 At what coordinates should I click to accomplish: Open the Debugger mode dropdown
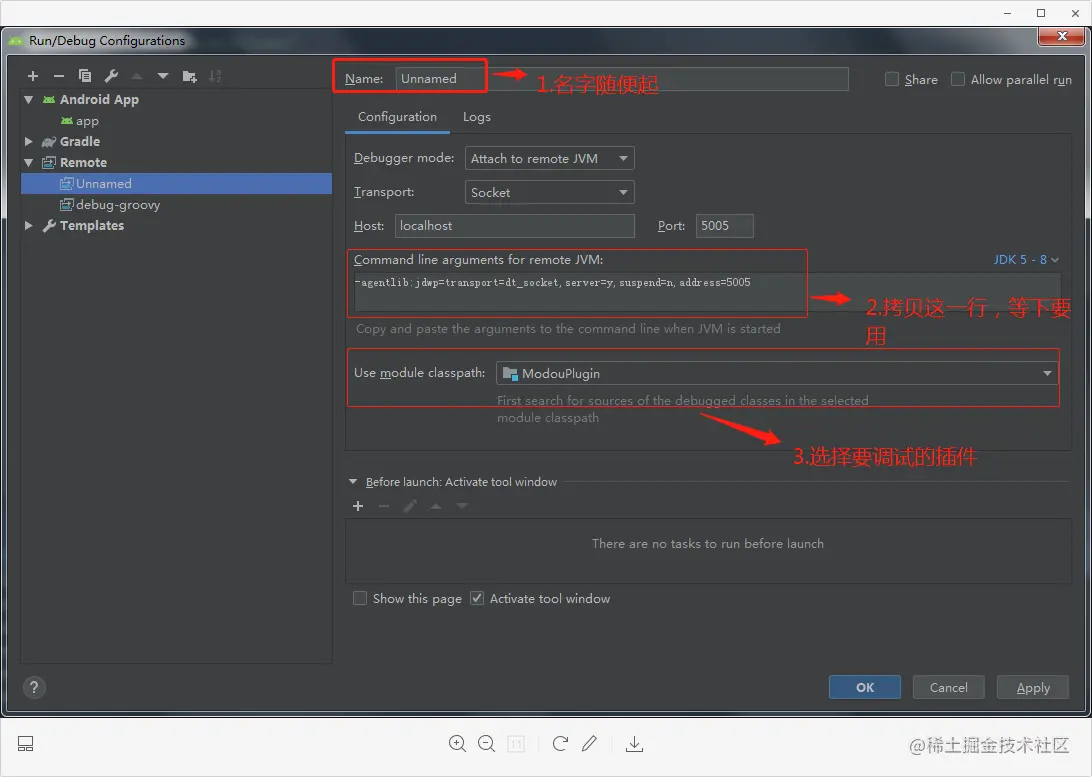pyautogui.click(x=549, y=158)
